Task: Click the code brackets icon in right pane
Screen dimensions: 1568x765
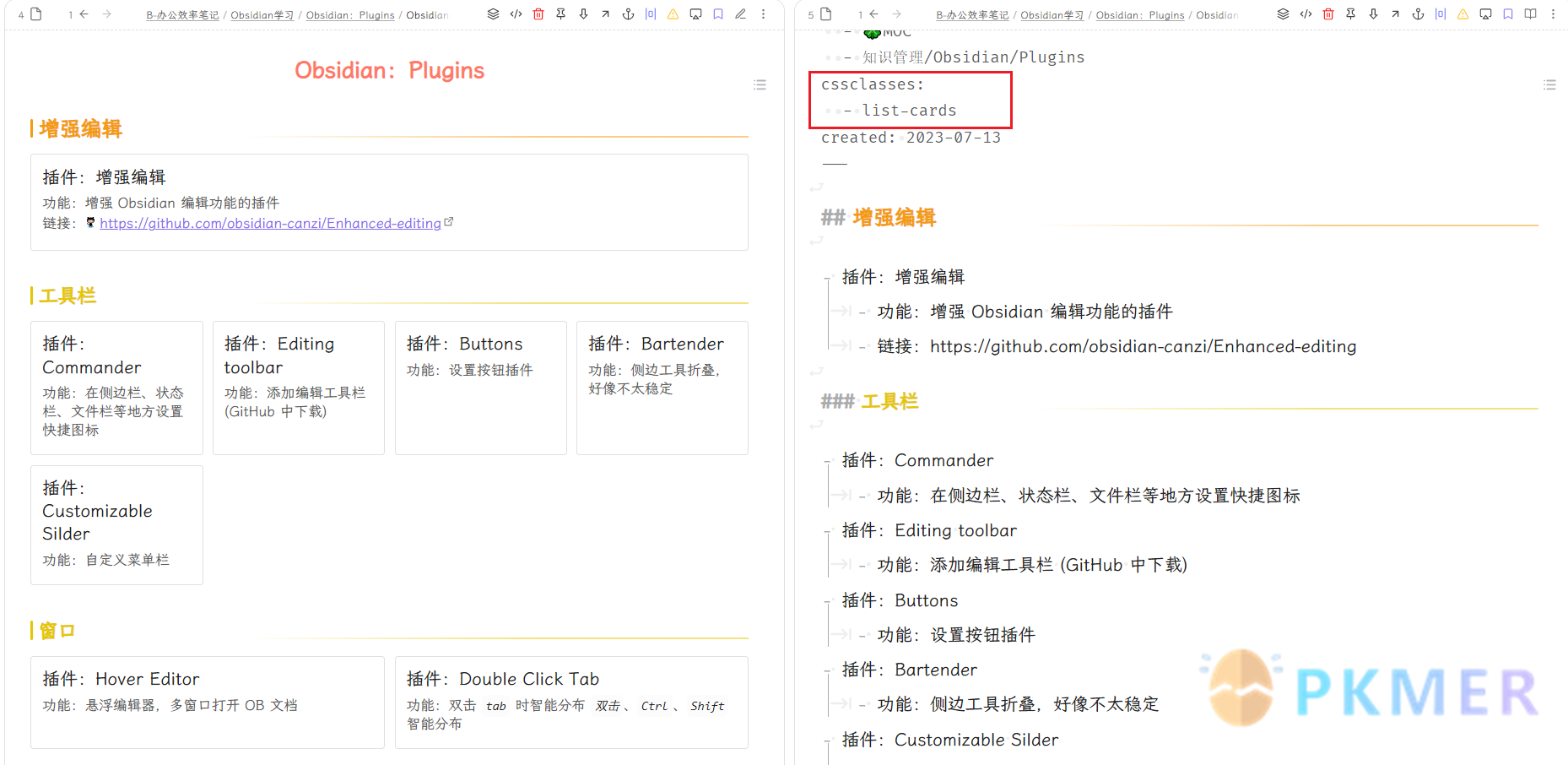Action: point(1306,14)
